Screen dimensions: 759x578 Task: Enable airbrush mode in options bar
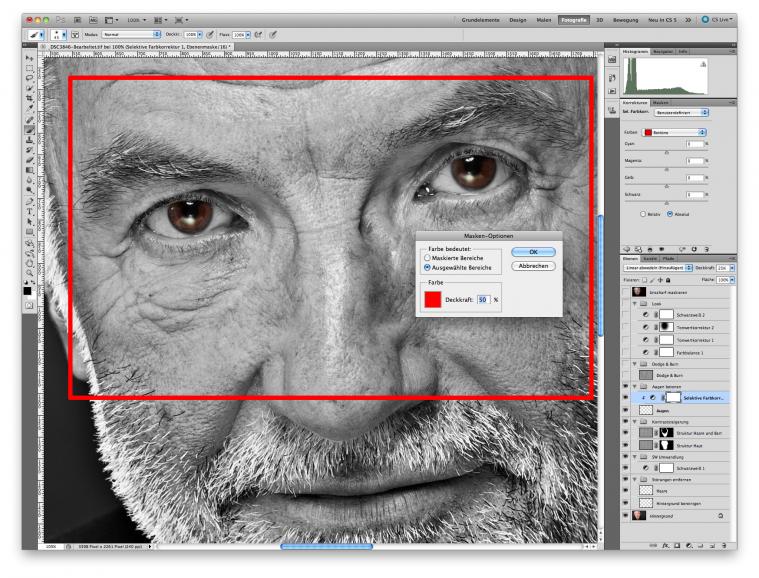(258, 35)
